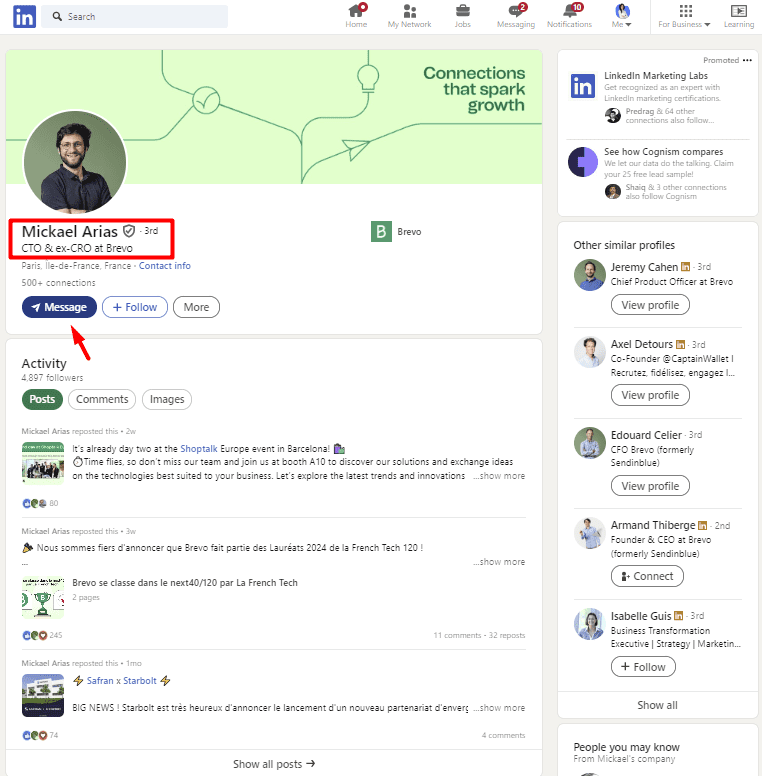Connect with Armand Thiberge
Viewport: 762px width, 776px height.
[x=647, y=576]
